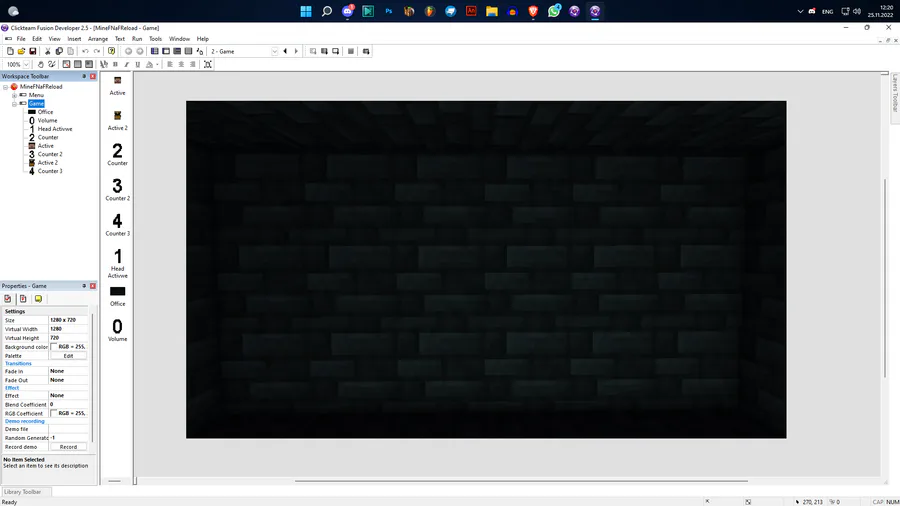Click the Copy toolbar icon
This screenshot has width=900, height=506.
point(59,51)
